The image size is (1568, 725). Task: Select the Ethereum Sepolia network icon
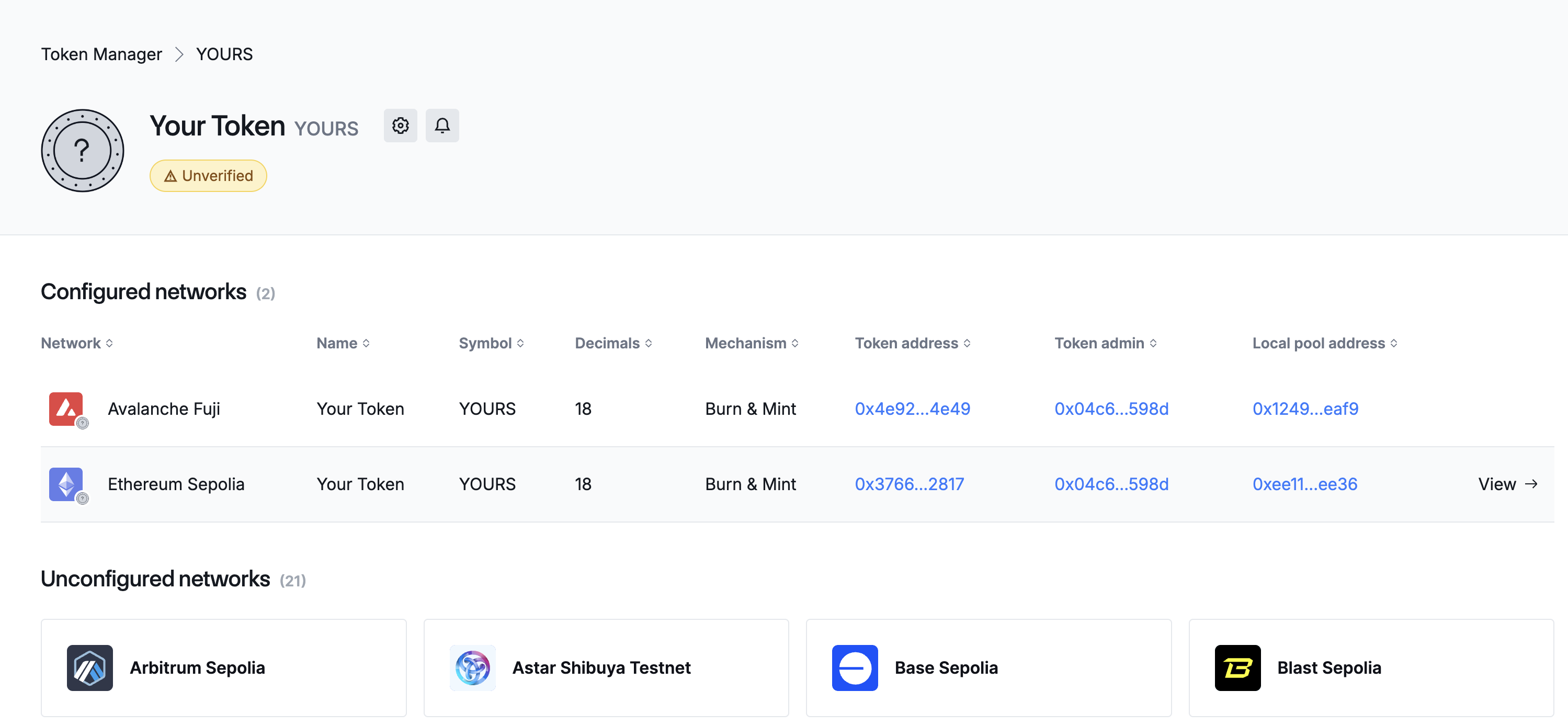(66, 484)
